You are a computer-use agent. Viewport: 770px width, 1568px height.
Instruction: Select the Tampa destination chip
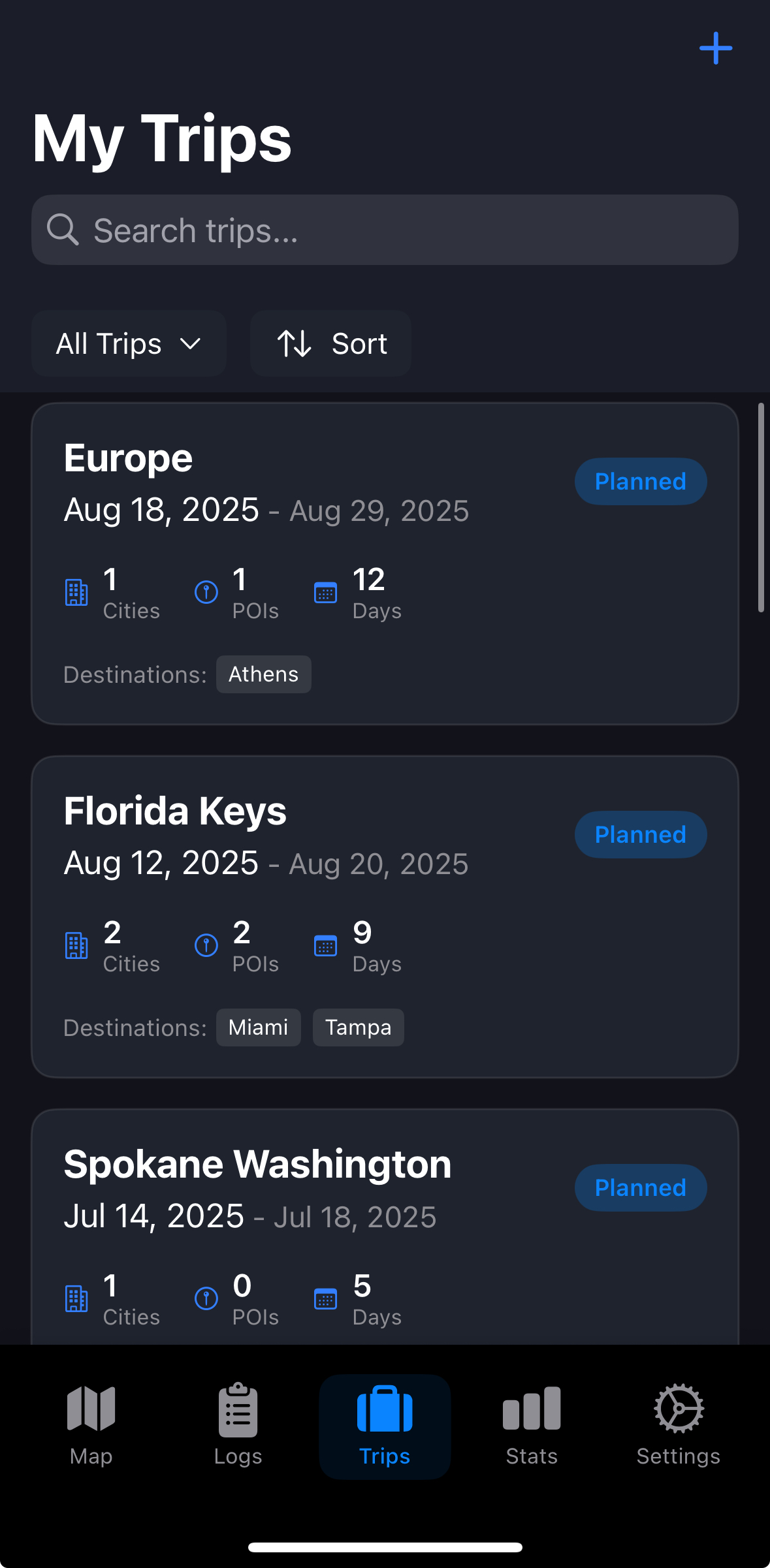(358, 1027)
